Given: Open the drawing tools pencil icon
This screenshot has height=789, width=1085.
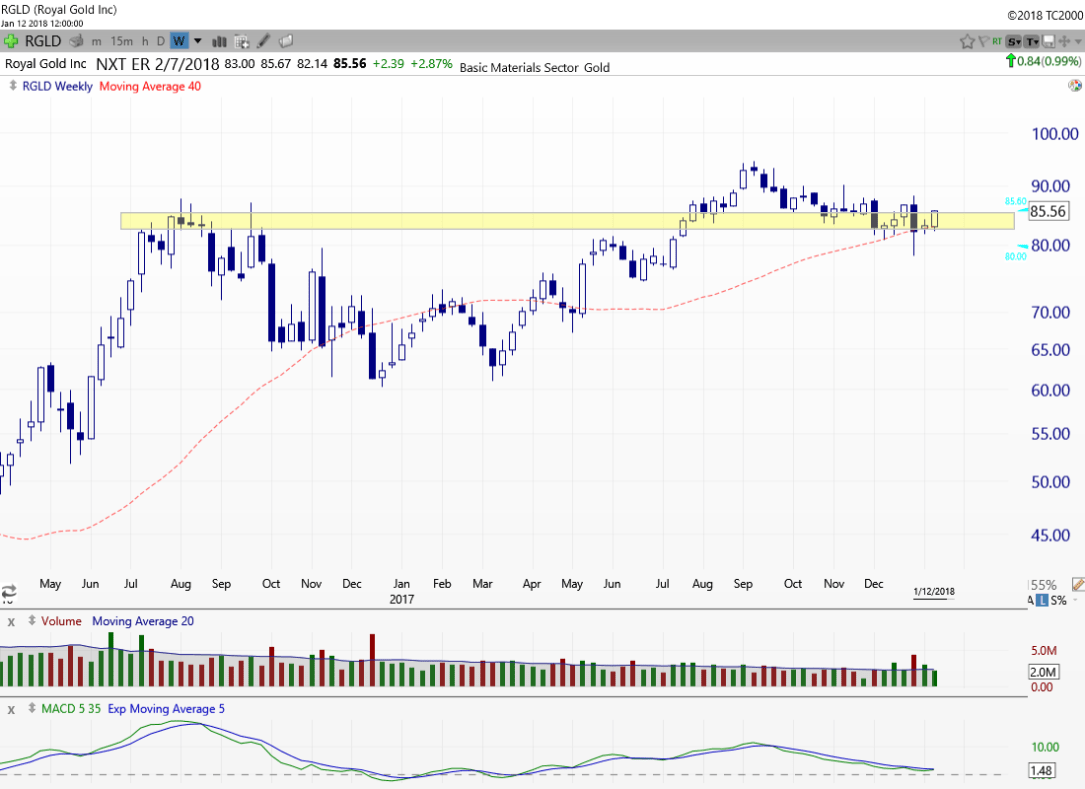Looking at the screenshot, I should pyautogui.click(x=264, y=41).
